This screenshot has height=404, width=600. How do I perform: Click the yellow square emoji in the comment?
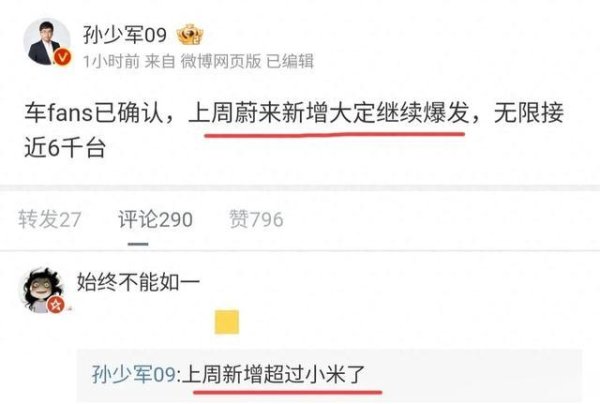[x=227, y=322]
